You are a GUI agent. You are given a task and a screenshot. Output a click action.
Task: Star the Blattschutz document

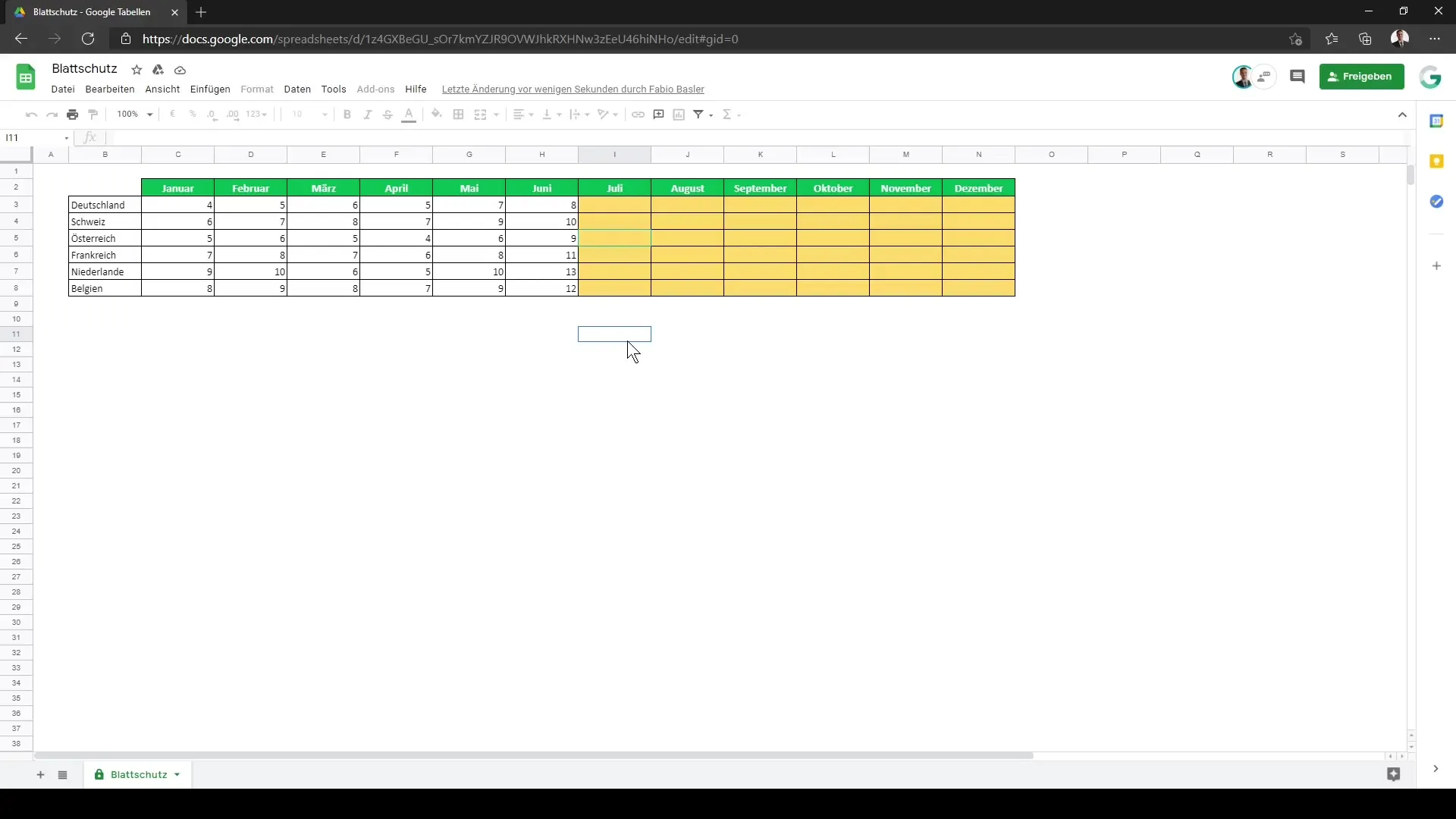coord(136,70)
